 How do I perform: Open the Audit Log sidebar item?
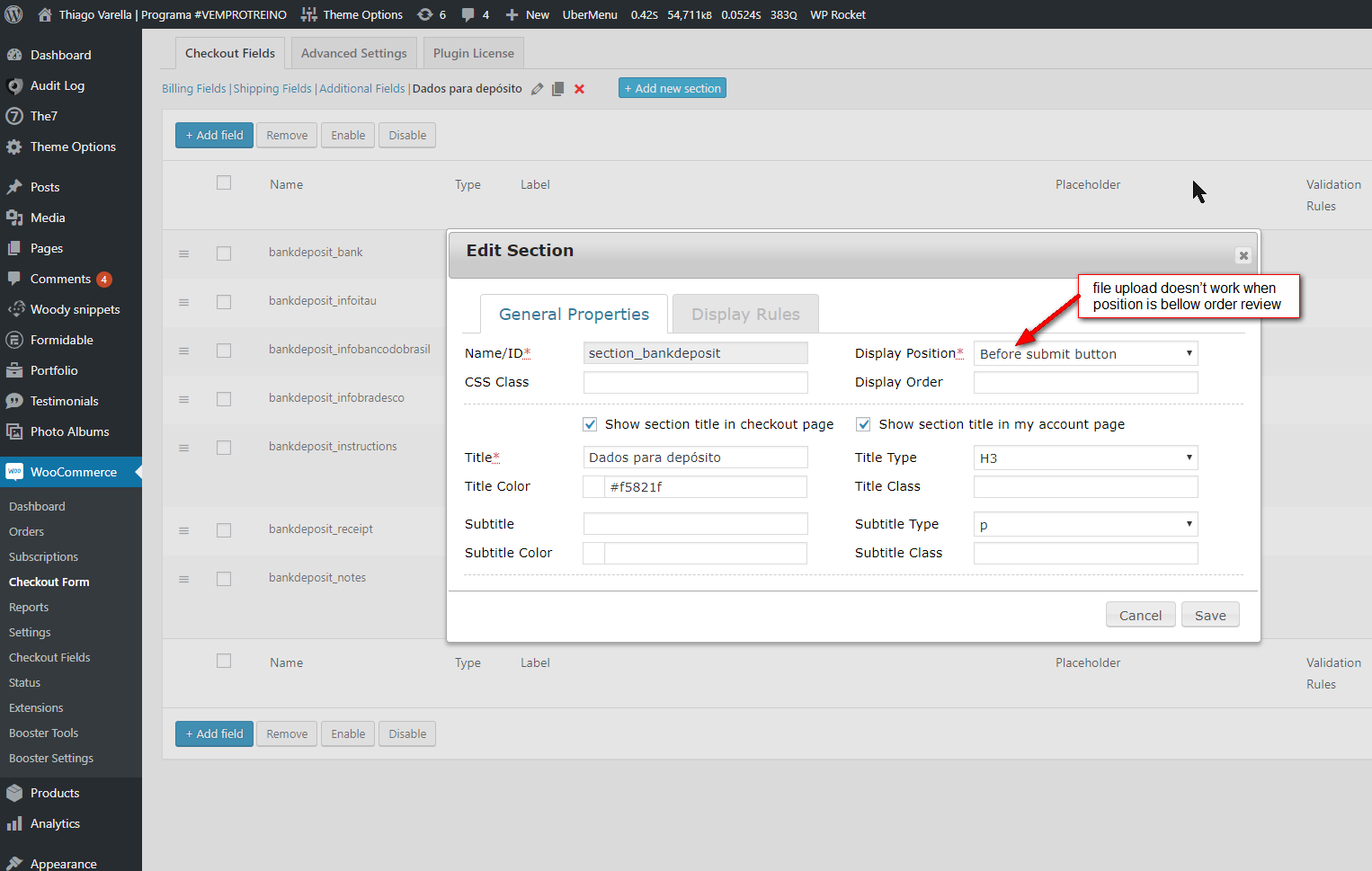(58, 85)
